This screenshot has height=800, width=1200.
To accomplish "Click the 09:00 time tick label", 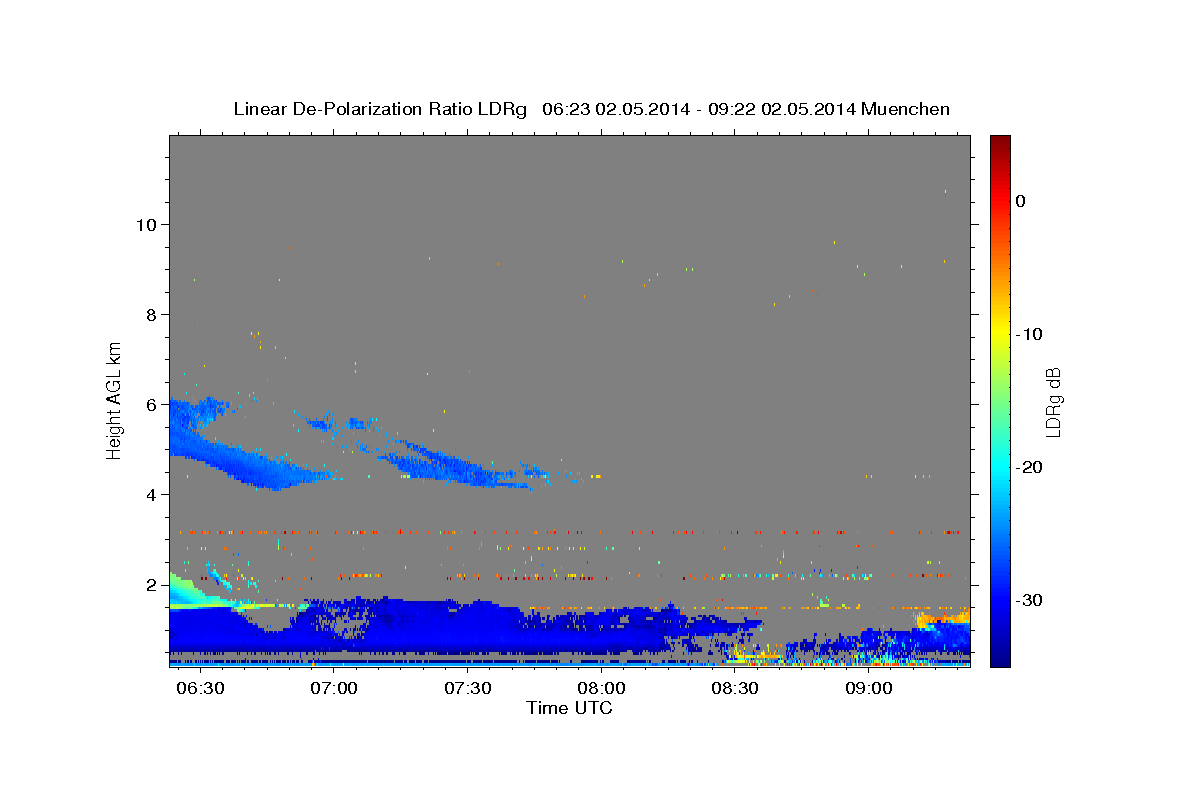I will pyautogui.click(x=869, y=689).
